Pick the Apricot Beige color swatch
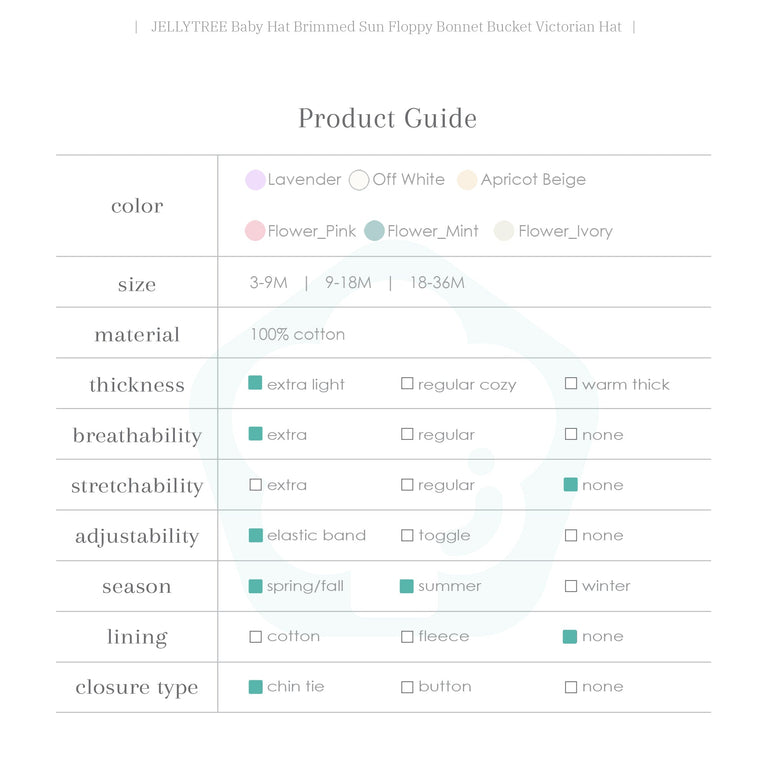 pos(467,180)
